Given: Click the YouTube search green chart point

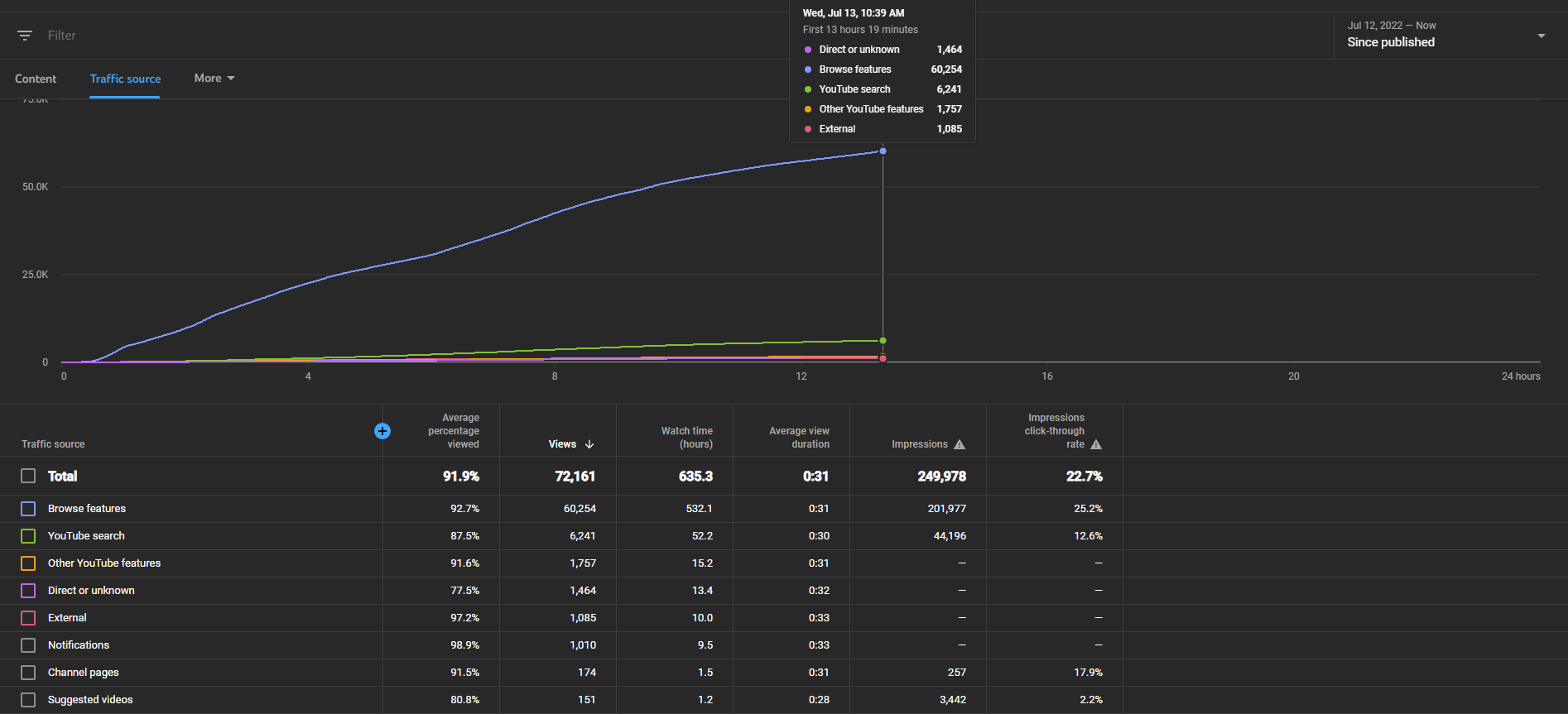Looking at the screenshot, I should (883, 341).
